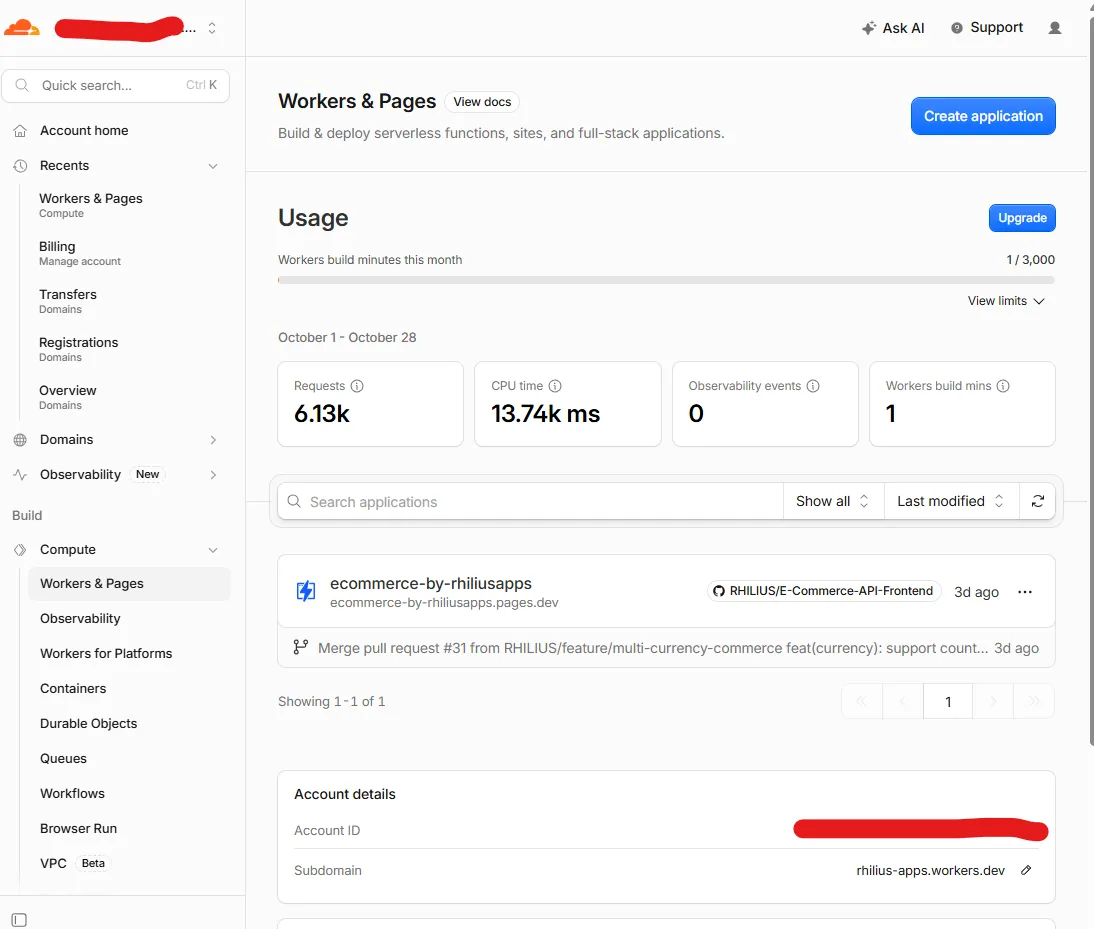This screenshot has width=1094, height=929.
Task: Open Workers & Pages under Recents
Action: point(91,205)
